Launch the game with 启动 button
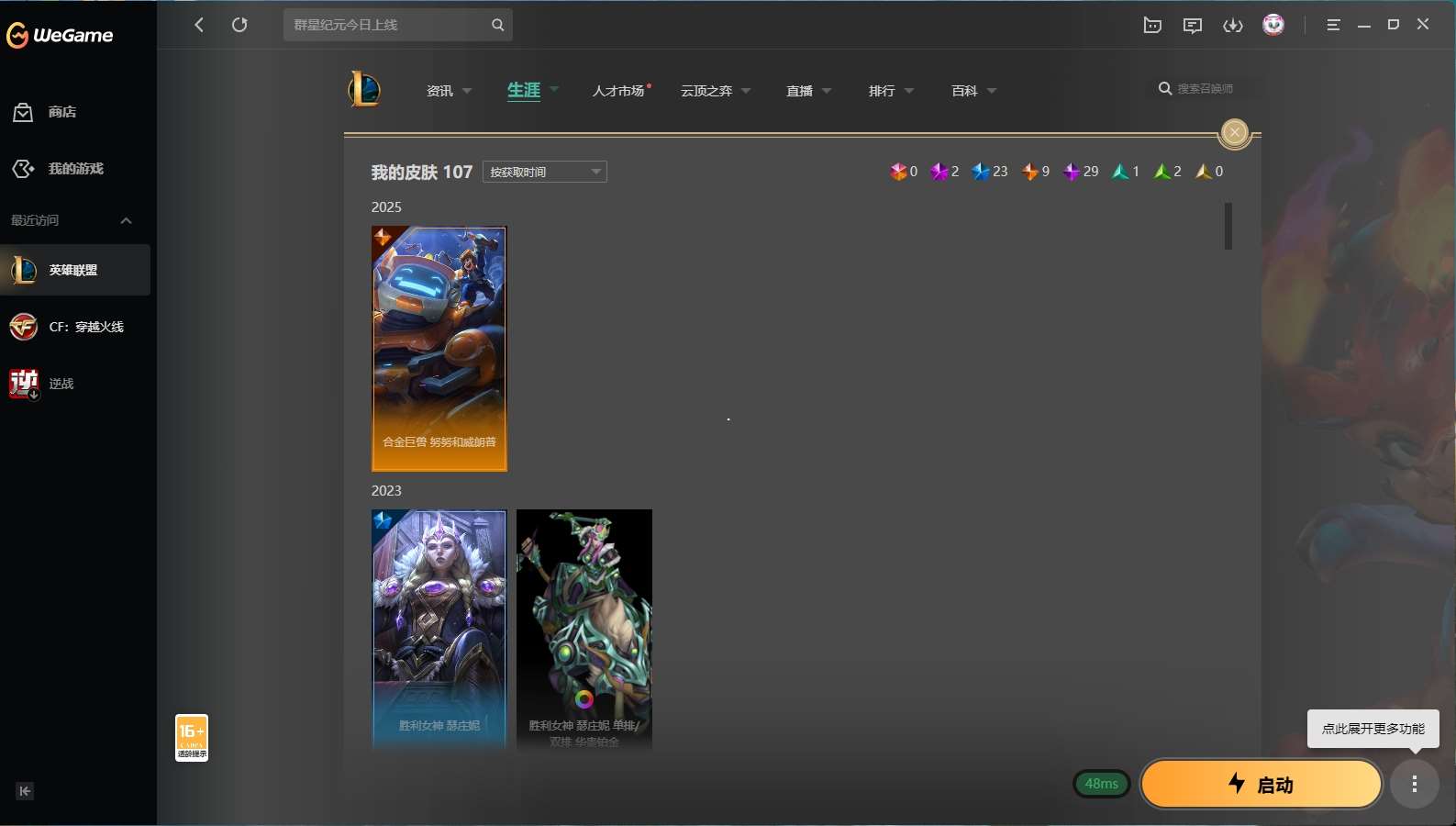This screenshot has width=1456, height=826. click(x=1261, y=784)
